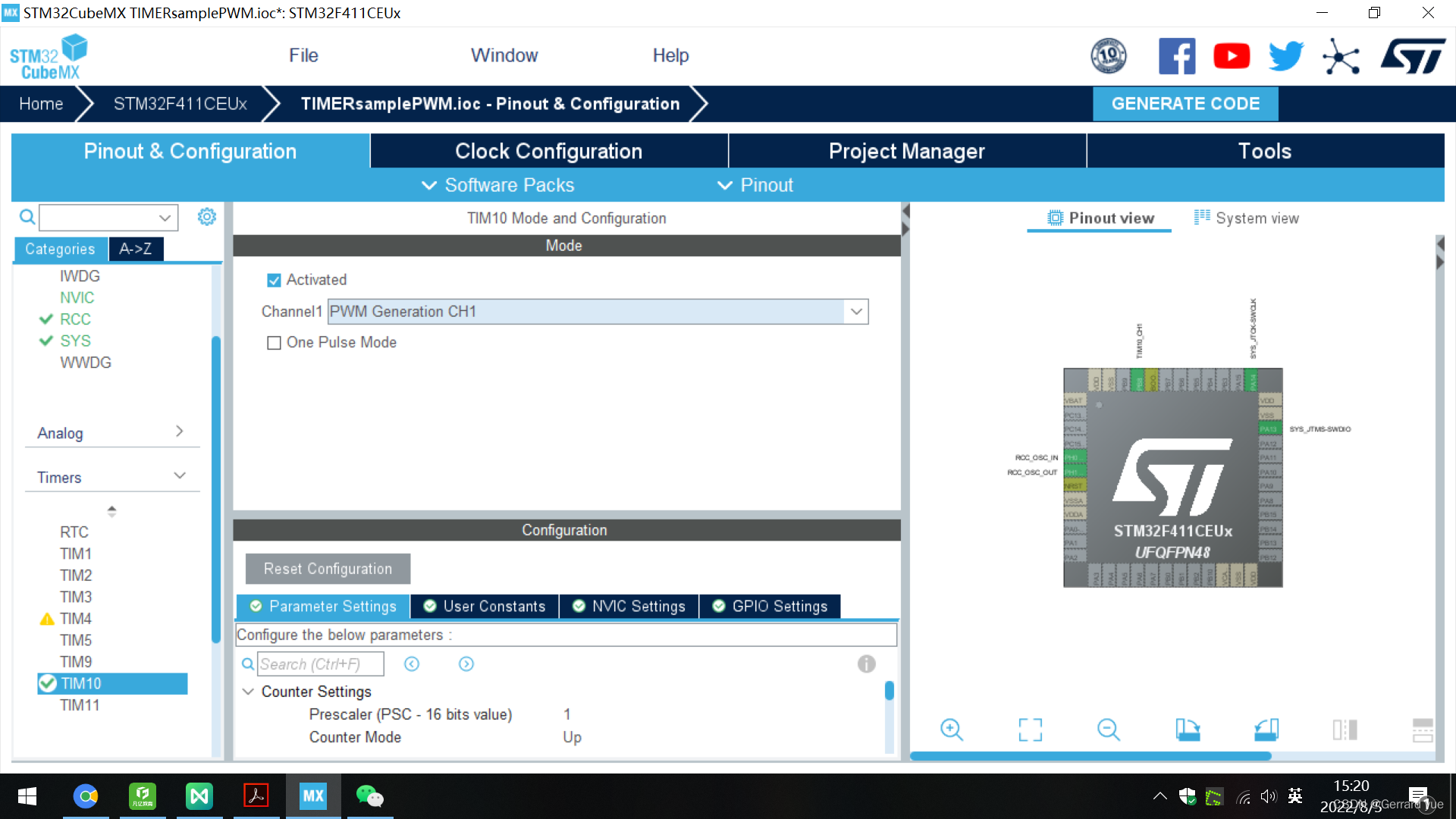Click the categories list vertical scrollbar
Screen dimensions: 1456x819
216,489
